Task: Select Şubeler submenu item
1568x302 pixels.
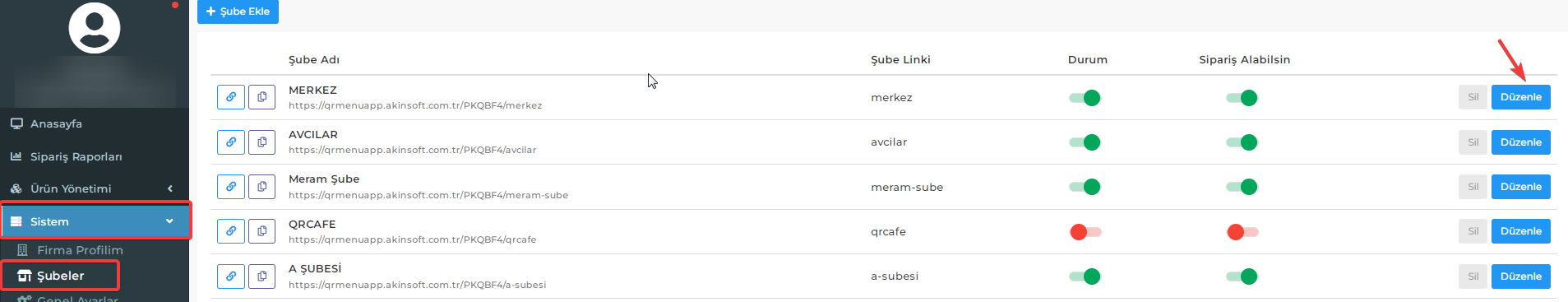Action: (x=60, y=276)
